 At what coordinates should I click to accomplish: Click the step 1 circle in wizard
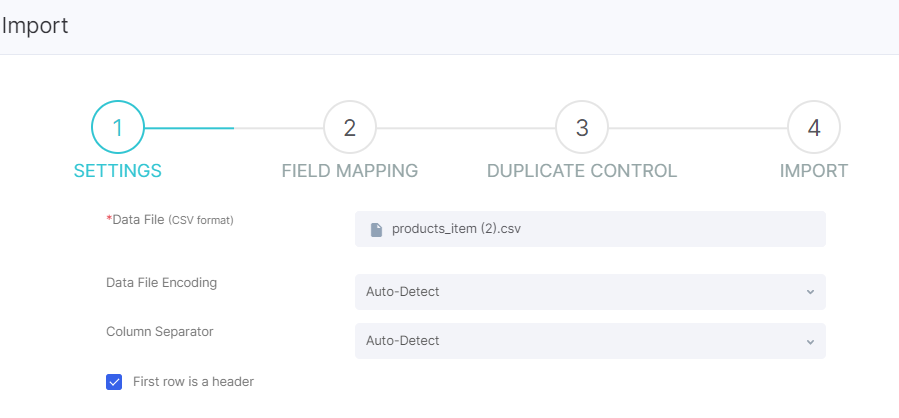[x=118, y=127]
